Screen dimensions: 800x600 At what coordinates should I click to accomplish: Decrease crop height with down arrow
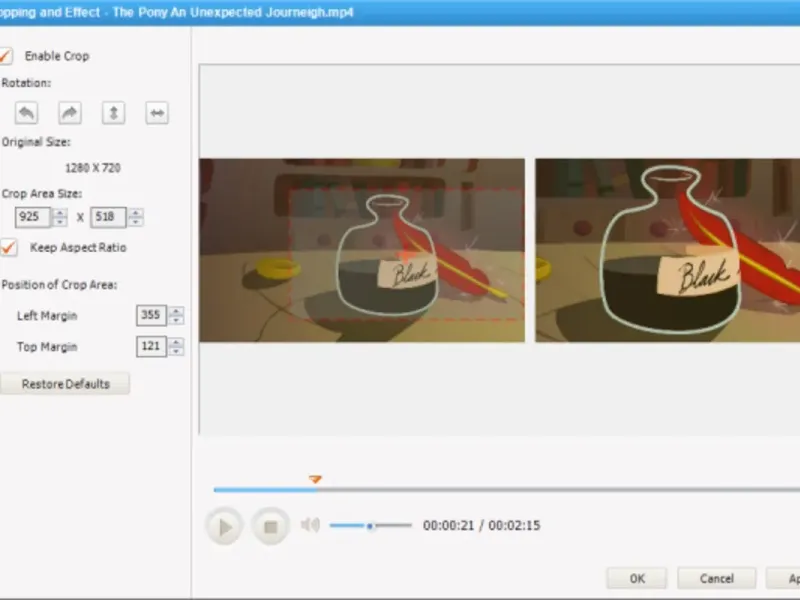pos(136,221)
